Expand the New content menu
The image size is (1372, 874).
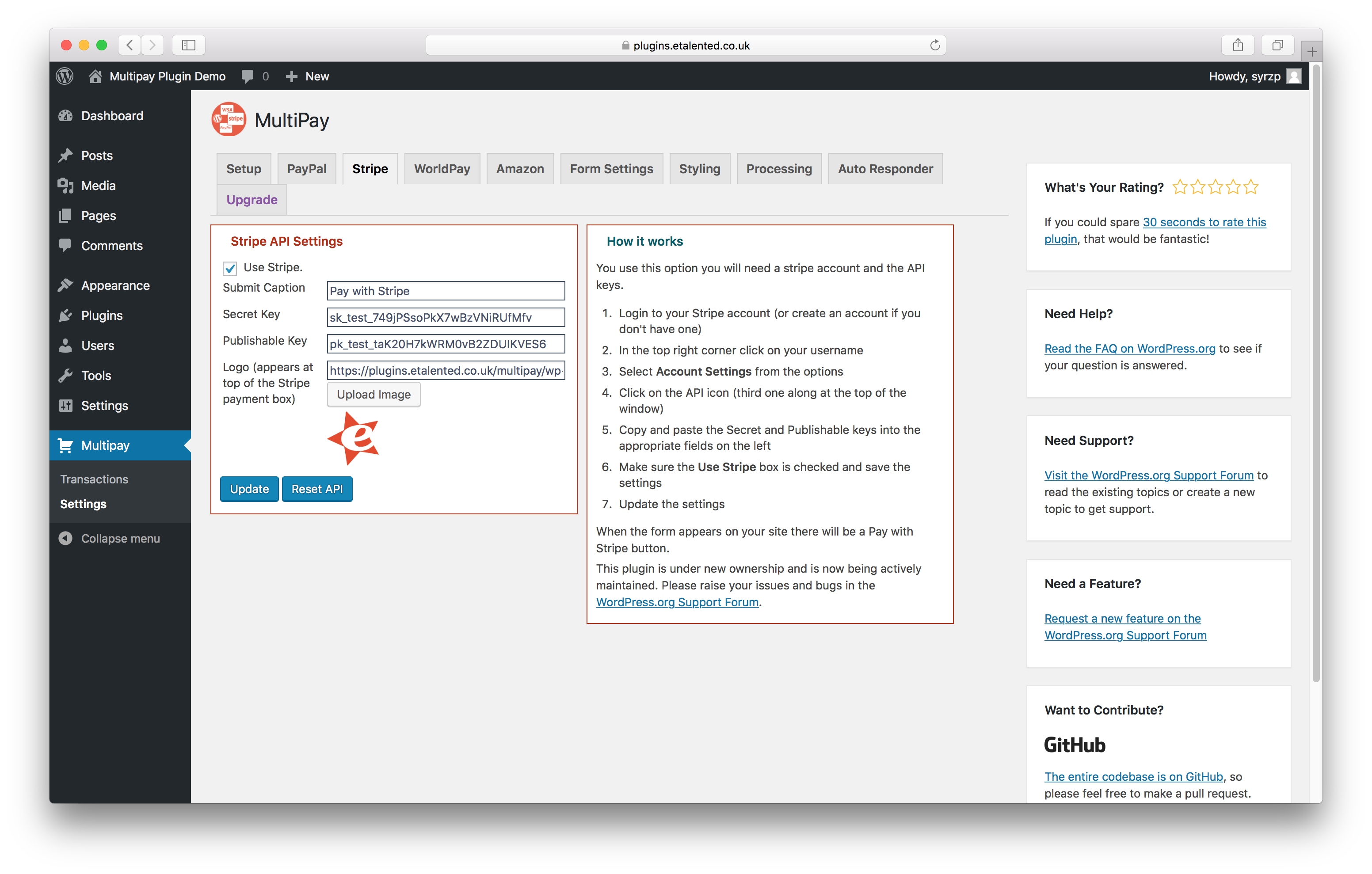pyautogui.click(x=307, y=76)
